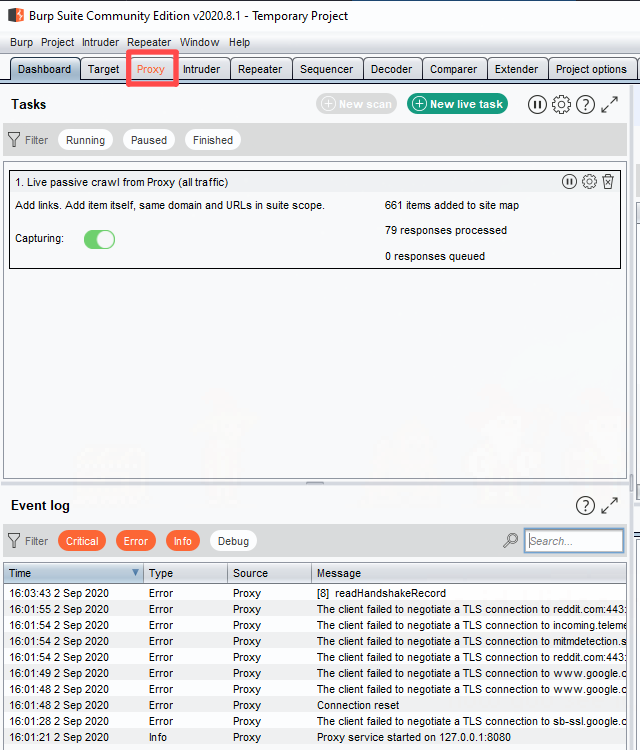Viewport: 640px width, 750px height.
Task: Switch to the Extender tab
Action: tap(517, 69)
